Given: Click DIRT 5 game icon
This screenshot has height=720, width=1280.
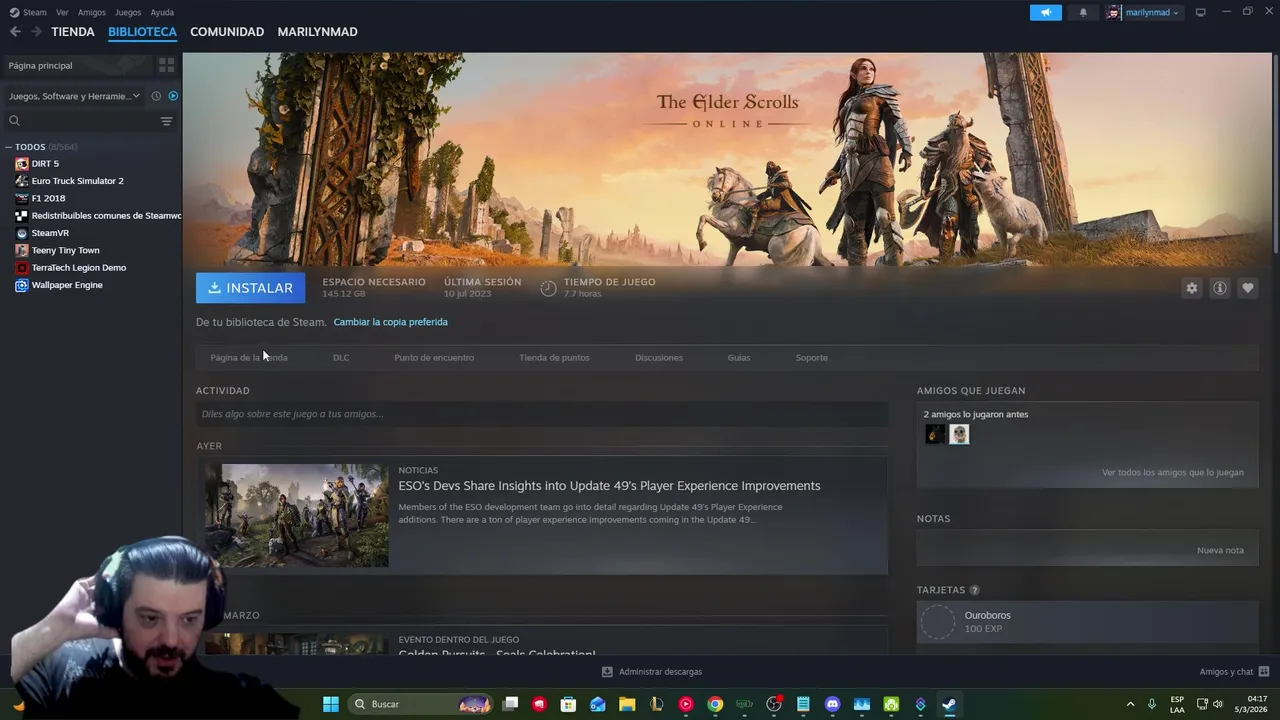Looking at the screenshot, I should (x=22, y=164).
